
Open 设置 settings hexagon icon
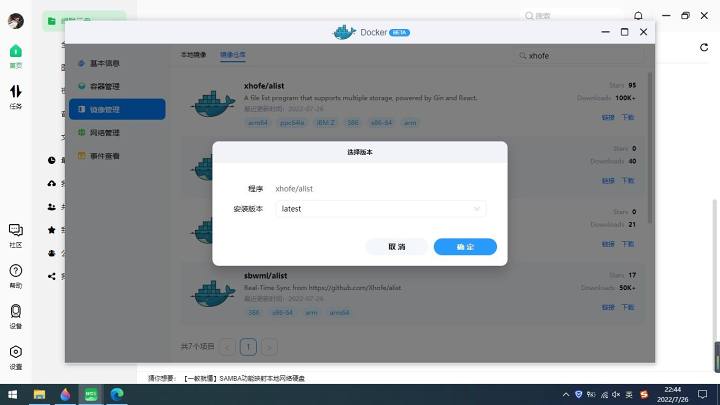[x=16, y=357]
